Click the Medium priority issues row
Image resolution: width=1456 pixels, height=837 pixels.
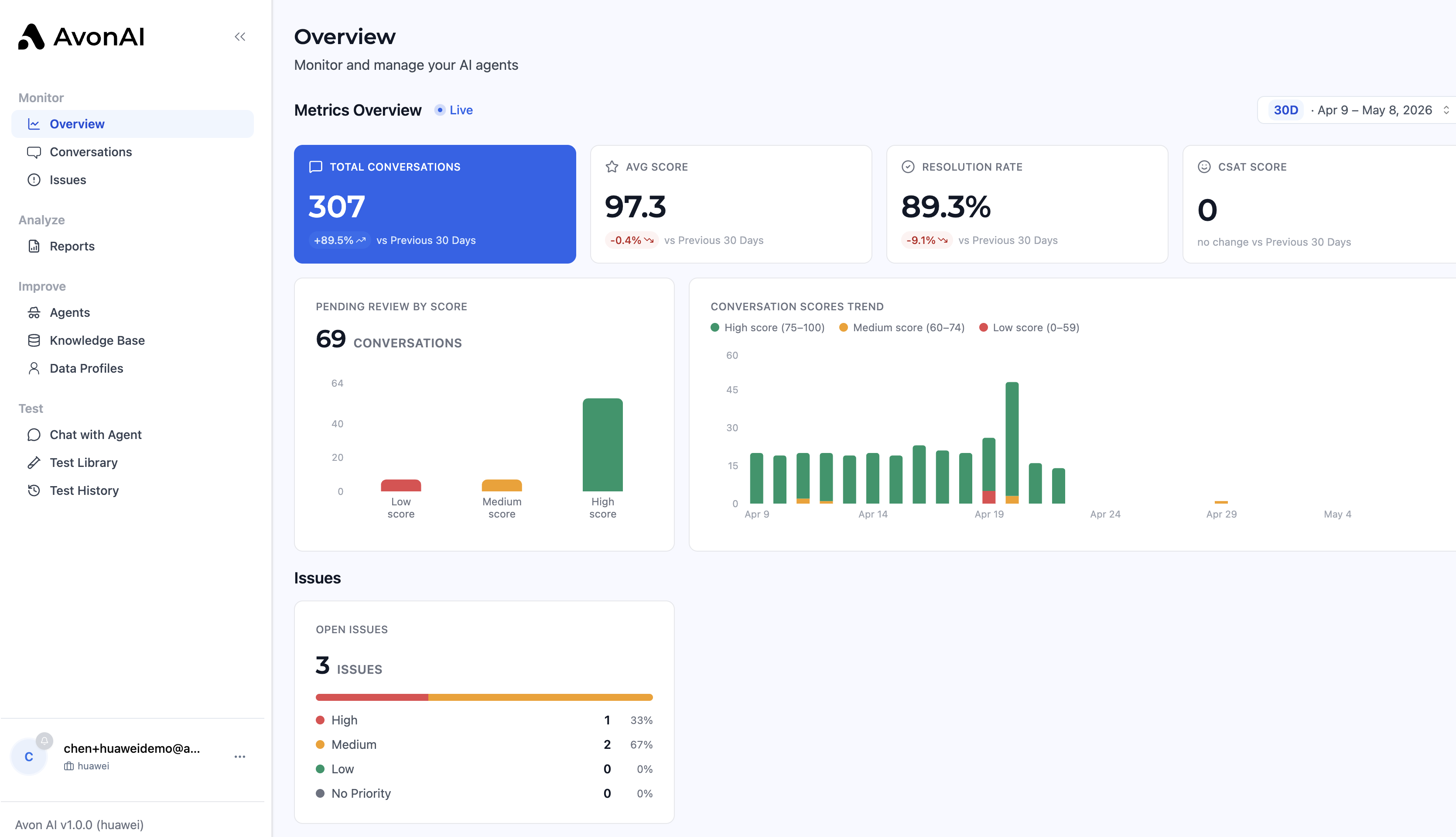(484, 744)
